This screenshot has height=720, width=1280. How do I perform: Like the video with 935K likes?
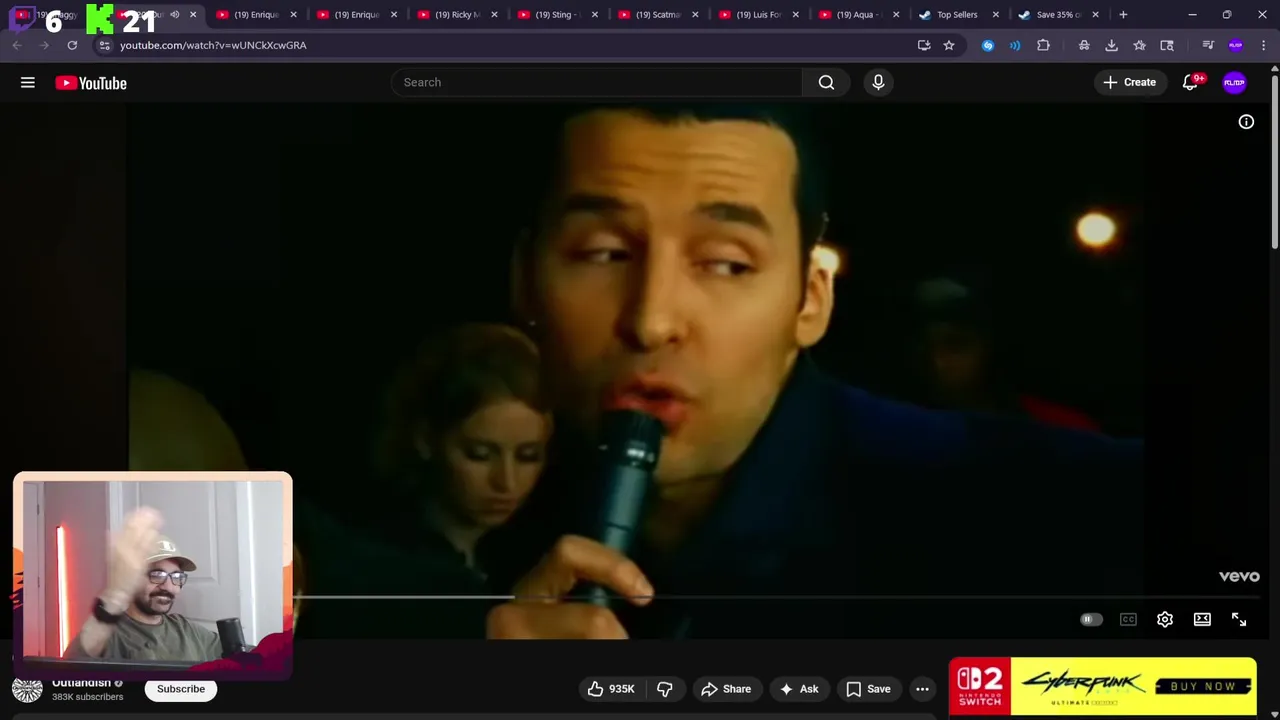[x=611, y=689]
